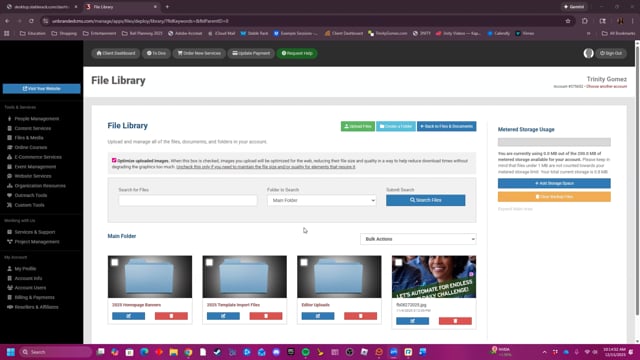Open the Folder to Search dropdown

(x=322, y=200)
